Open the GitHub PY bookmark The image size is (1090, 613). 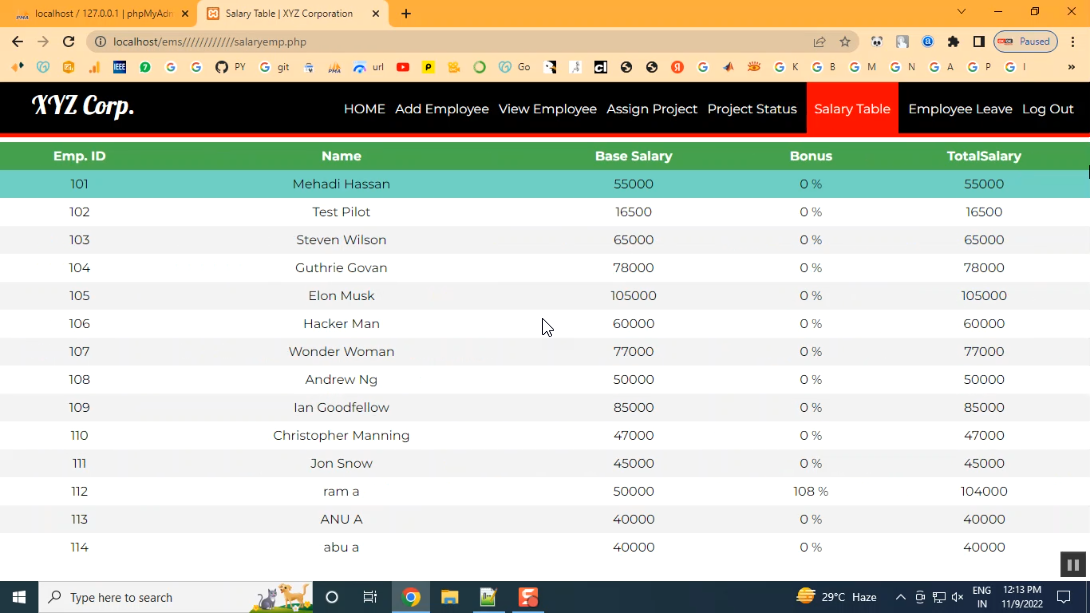pyautogui.click(x=230, y=68)
